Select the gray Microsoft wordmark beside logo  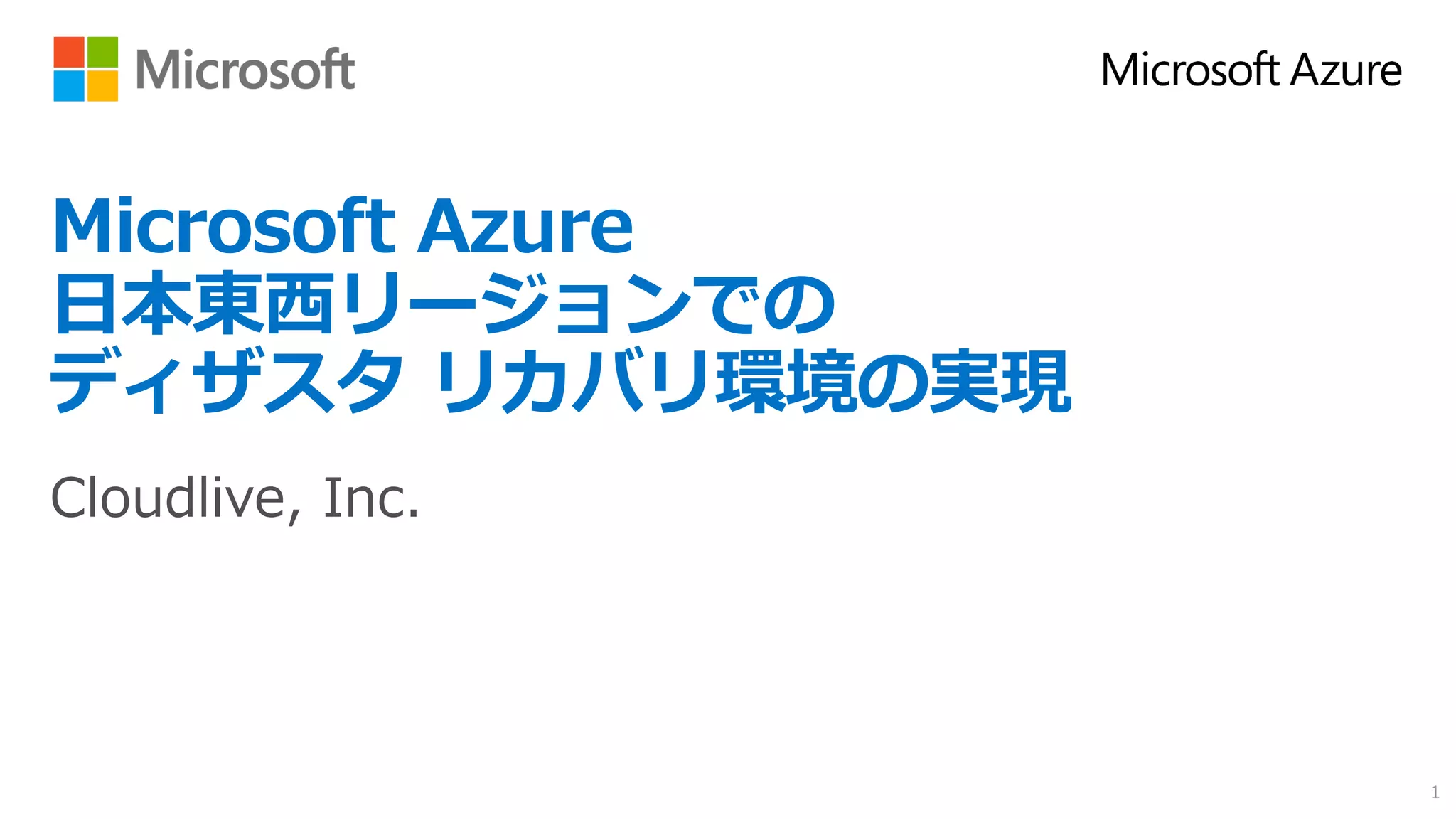[245, 70]
